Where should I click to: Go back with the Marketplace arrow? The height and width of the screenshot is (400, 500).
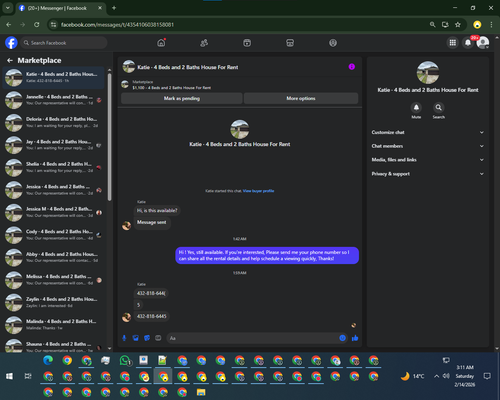(x=10, y=60)
